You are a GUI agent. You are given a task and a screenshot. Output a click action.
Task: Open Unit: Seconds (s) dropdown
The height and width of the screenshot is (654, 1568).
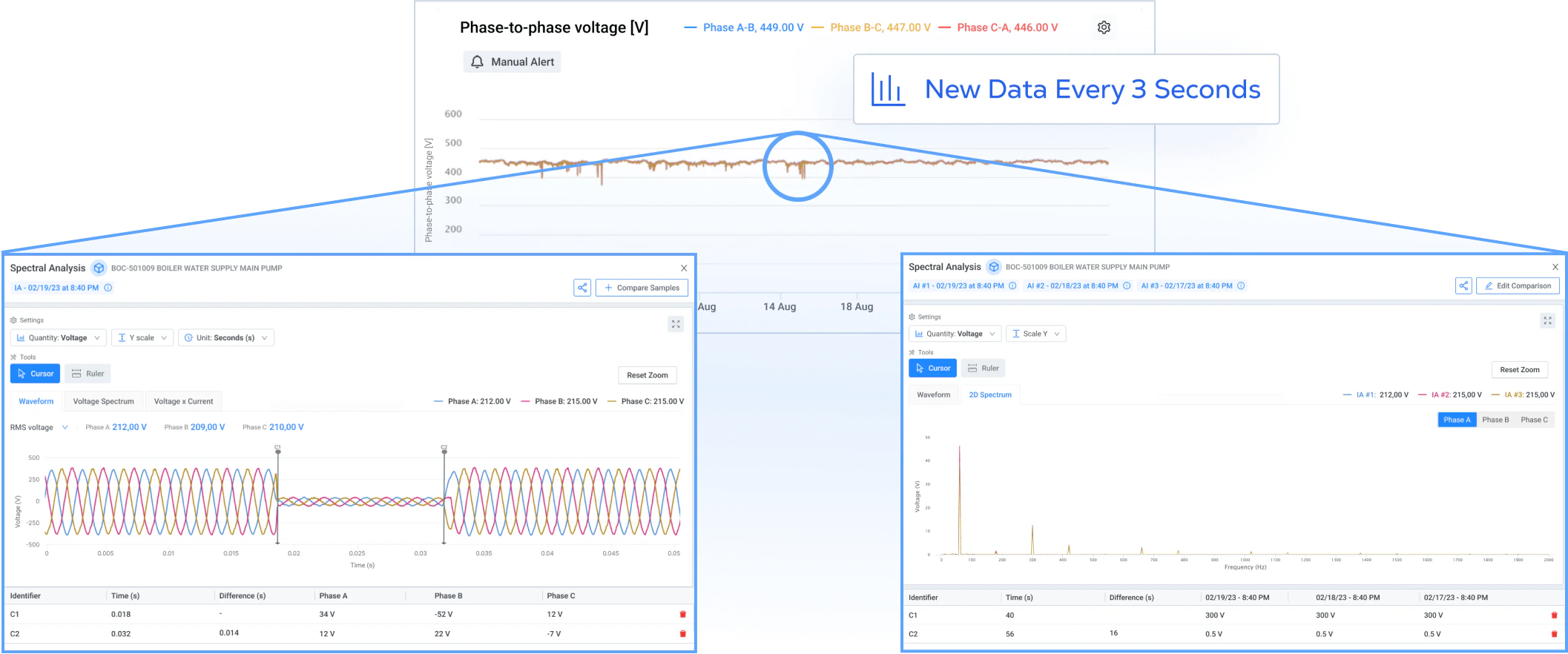click(226, 337)
